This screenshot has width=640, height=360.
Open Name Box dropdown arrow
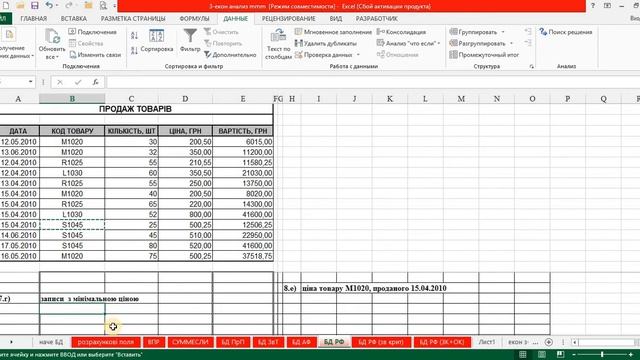(31, 82)
